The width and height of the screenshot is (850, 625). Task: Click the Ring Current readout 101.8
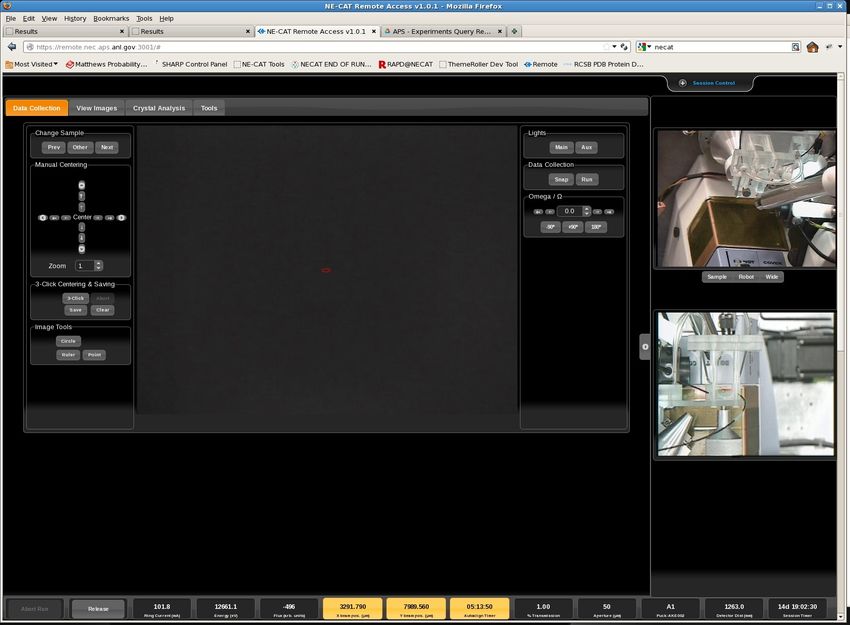tap(162, 609)
